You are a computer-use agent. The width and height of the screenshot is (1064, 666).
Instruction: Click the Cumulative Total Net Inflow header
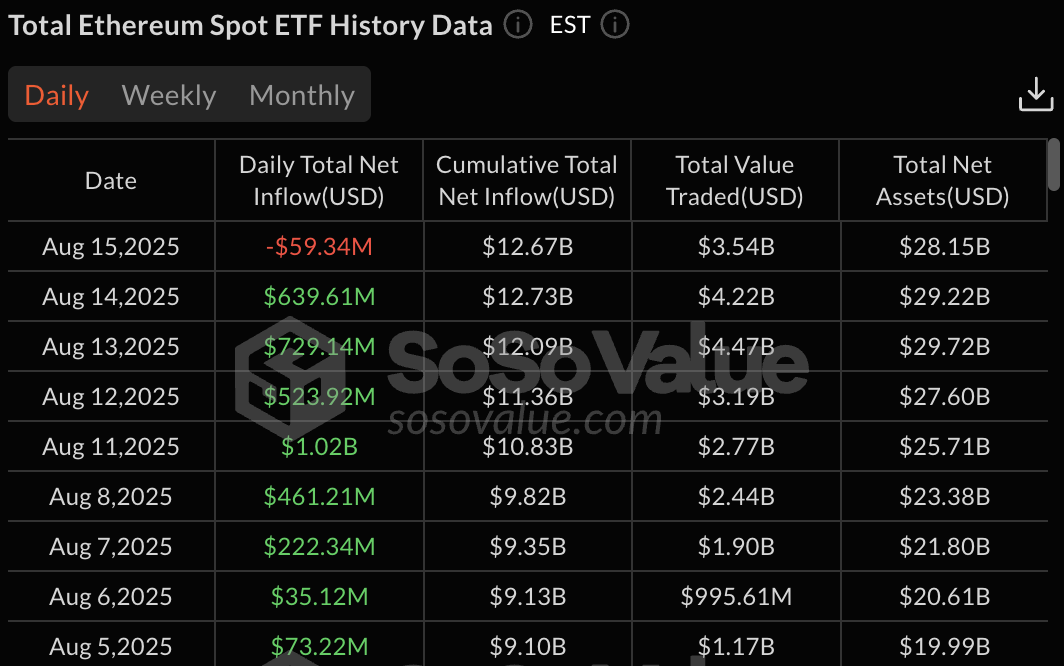pos(527,180)
